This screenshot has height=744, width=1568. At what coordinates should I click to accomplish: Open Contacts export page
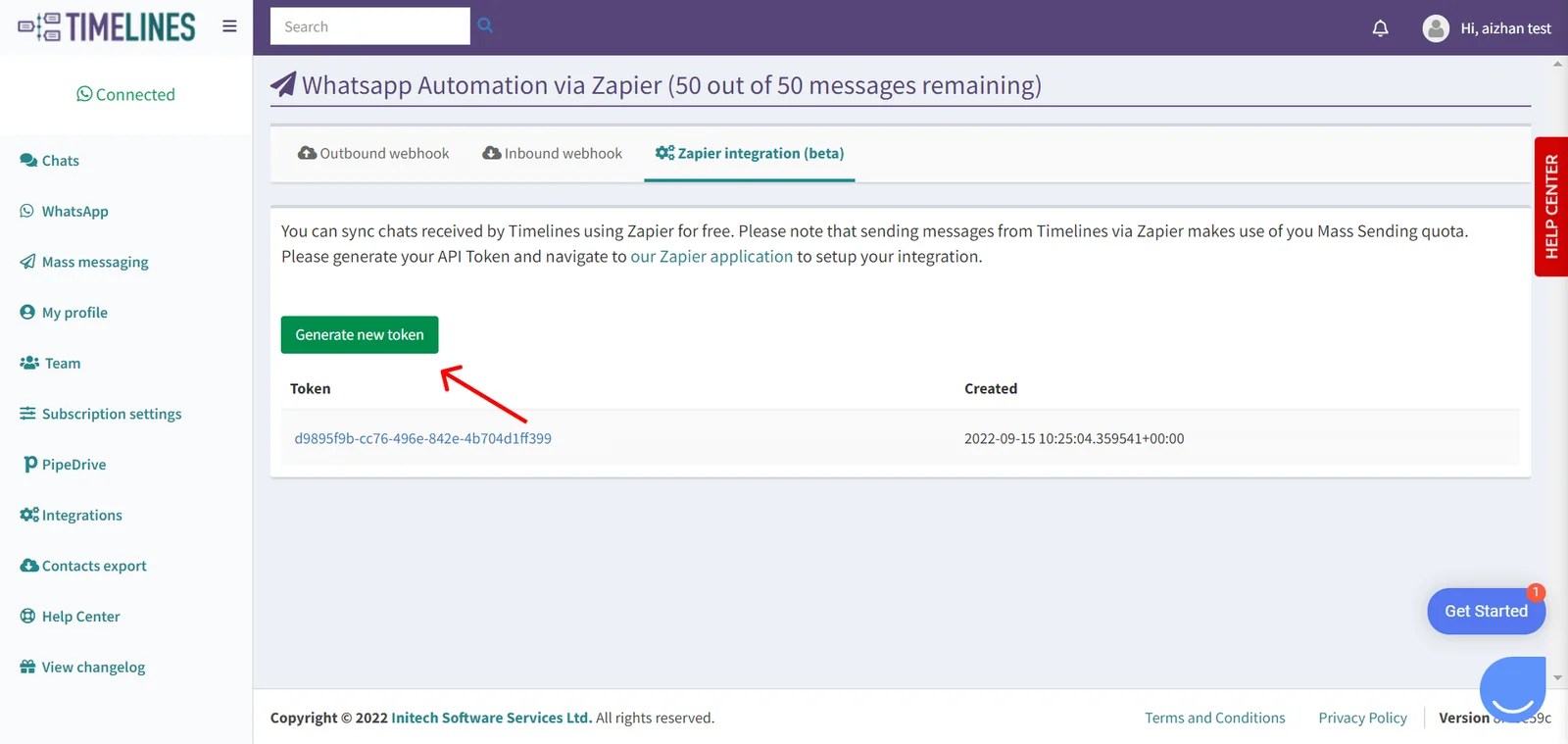point(83,566)
